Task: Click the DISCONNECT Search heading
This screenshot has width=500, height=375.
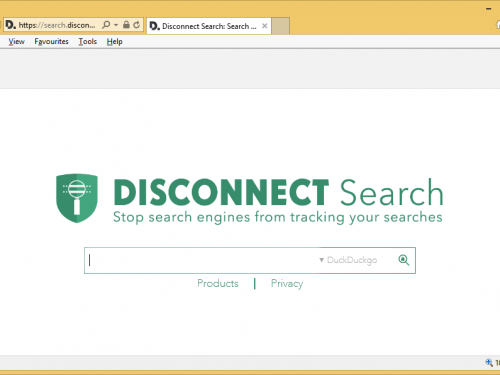Action: click(278, 192)
